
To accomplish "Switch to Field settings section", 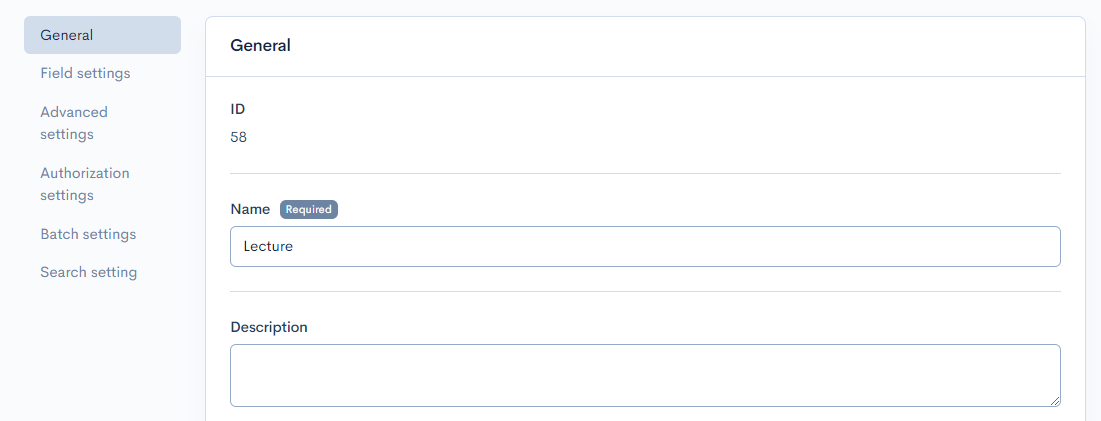I will (85, 73).
